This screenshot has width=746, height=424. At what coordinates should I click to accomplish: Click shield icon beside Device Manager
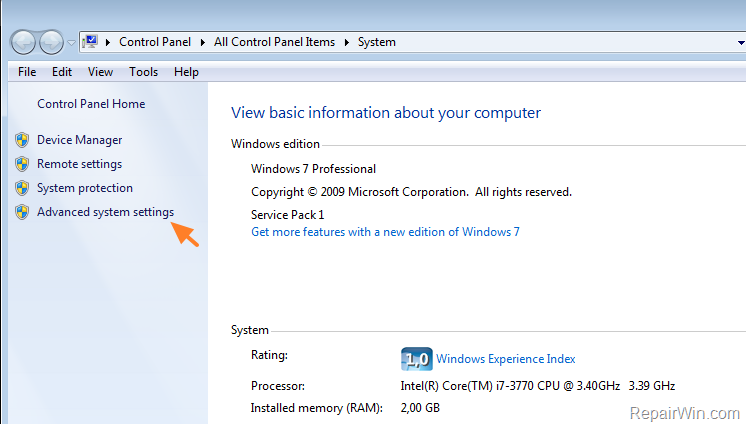click(x=22, y=140)
